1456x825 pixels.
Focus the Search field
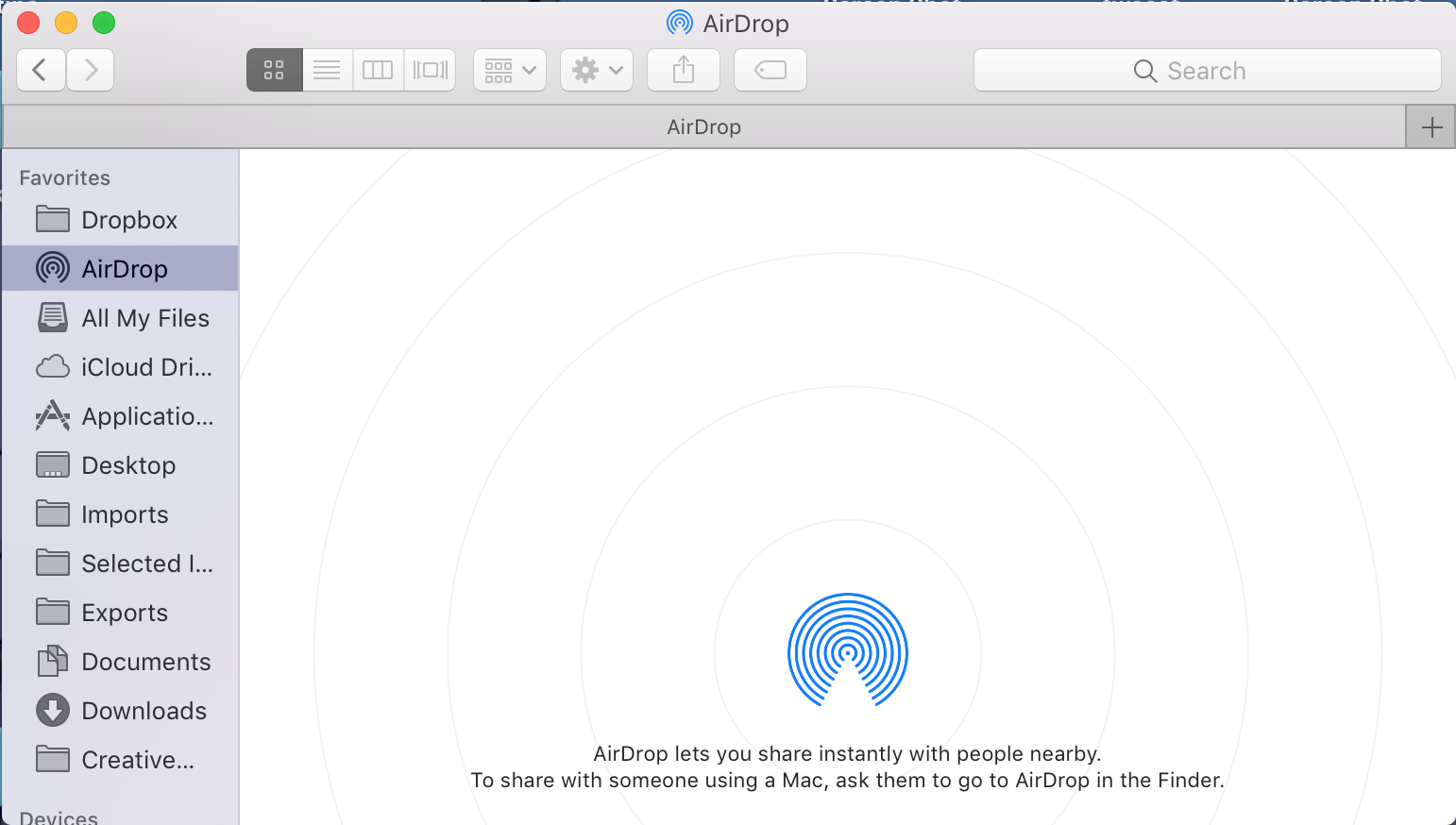pyautogui.click(x=1208, y=70)
